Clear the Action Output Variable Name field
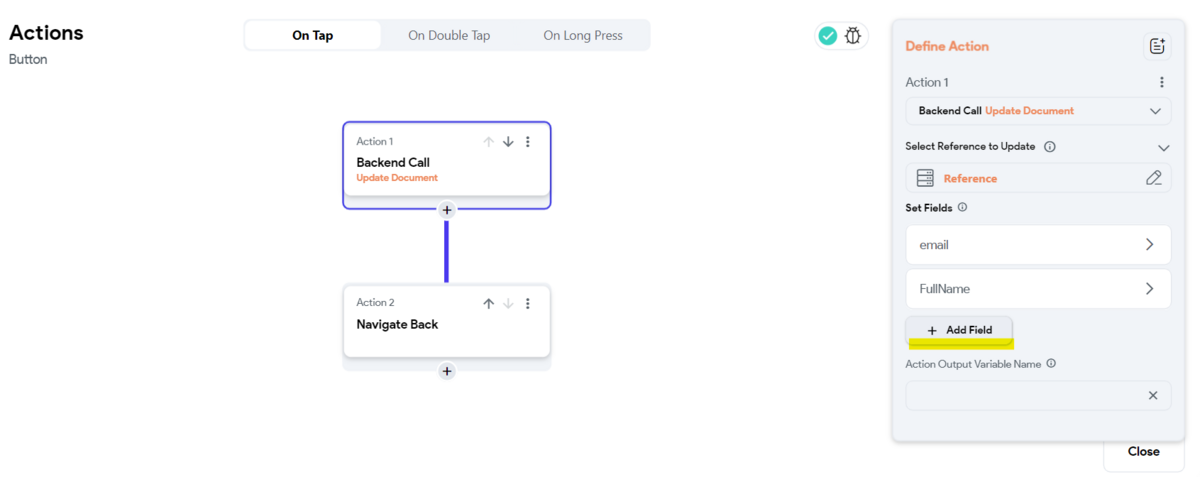1200x477 pixels. 1153,395
